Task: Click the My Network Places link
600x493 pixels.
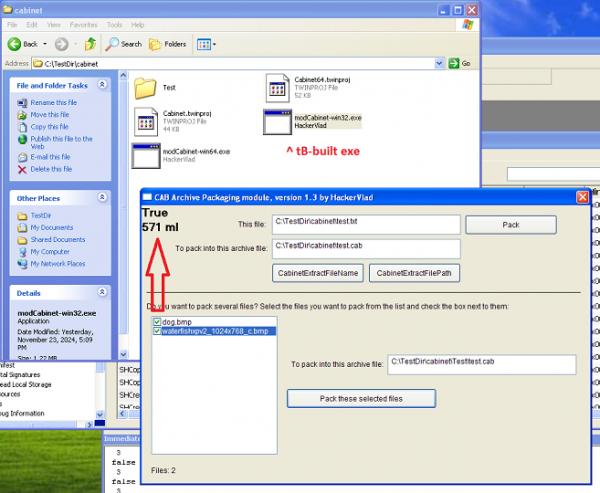Action: pos(58,264)
